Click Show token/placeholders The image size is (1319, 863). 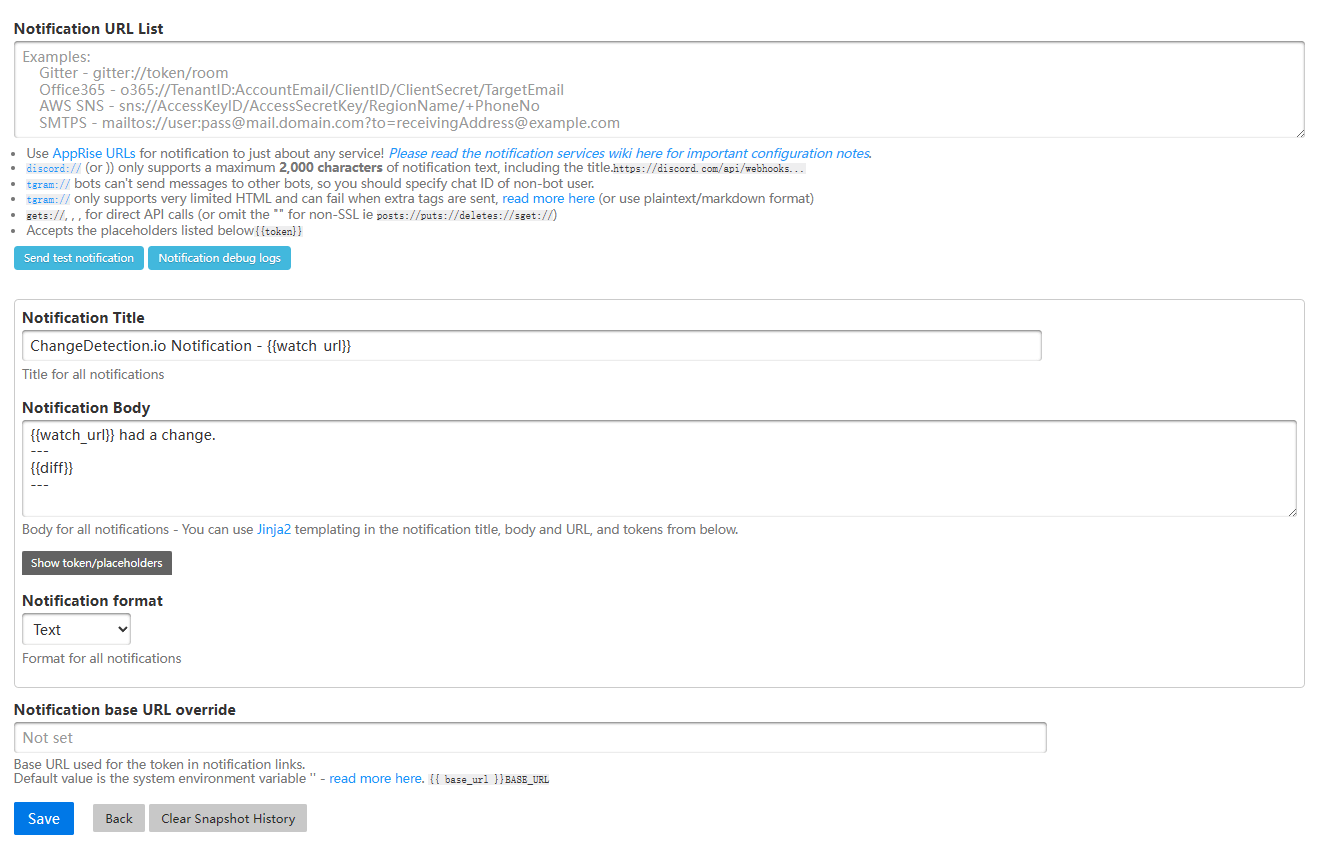pos(96,562)
